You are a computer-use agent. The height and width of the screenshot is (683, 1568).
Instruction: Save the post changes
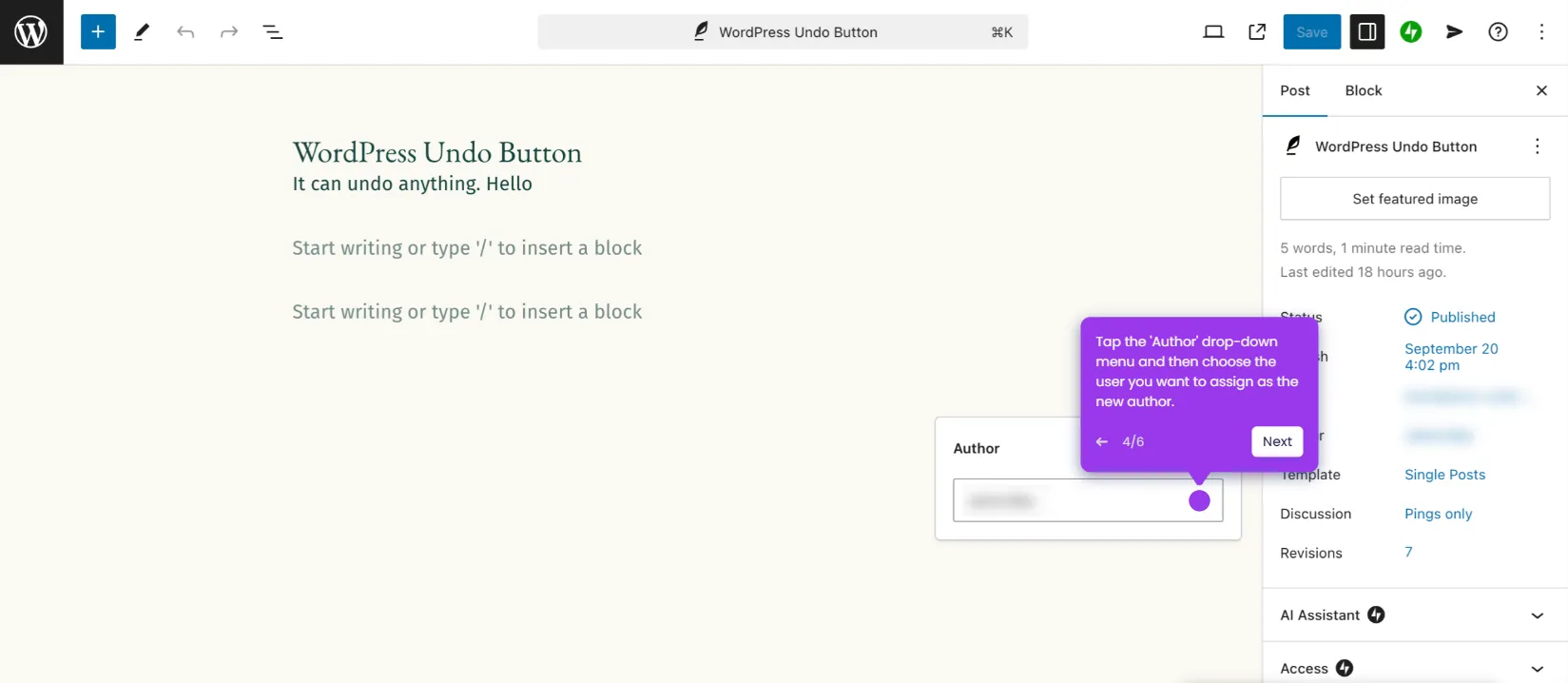[x=1312, y=32]
